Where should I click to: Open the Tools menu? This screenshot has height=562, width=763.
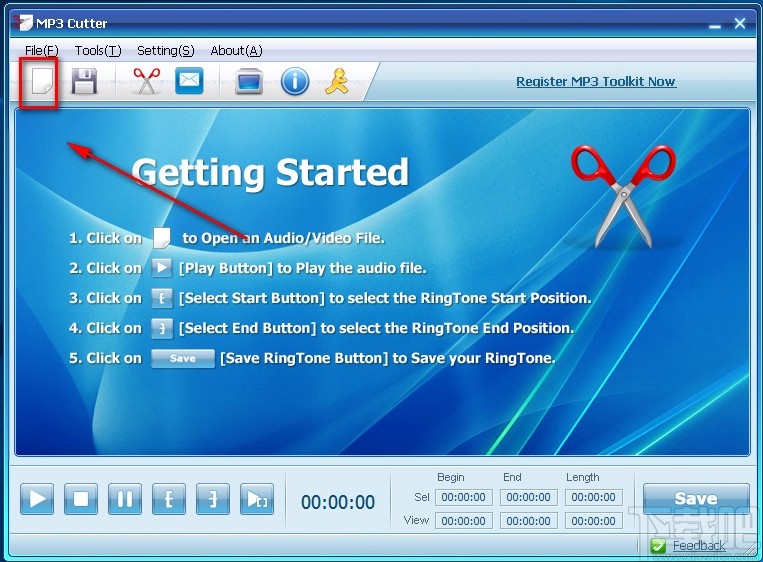[98, 51]
